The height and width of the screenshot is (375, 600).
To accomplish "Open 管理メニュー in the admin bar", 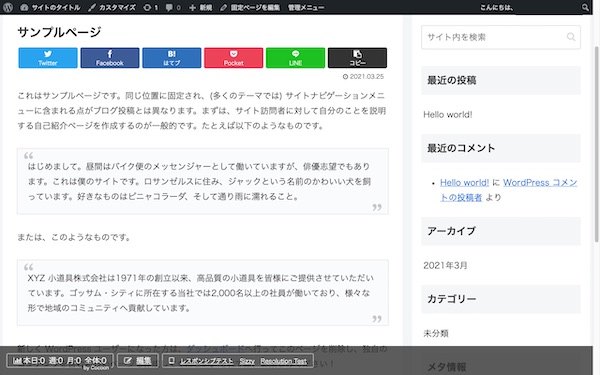I will [x=306, y=7].
